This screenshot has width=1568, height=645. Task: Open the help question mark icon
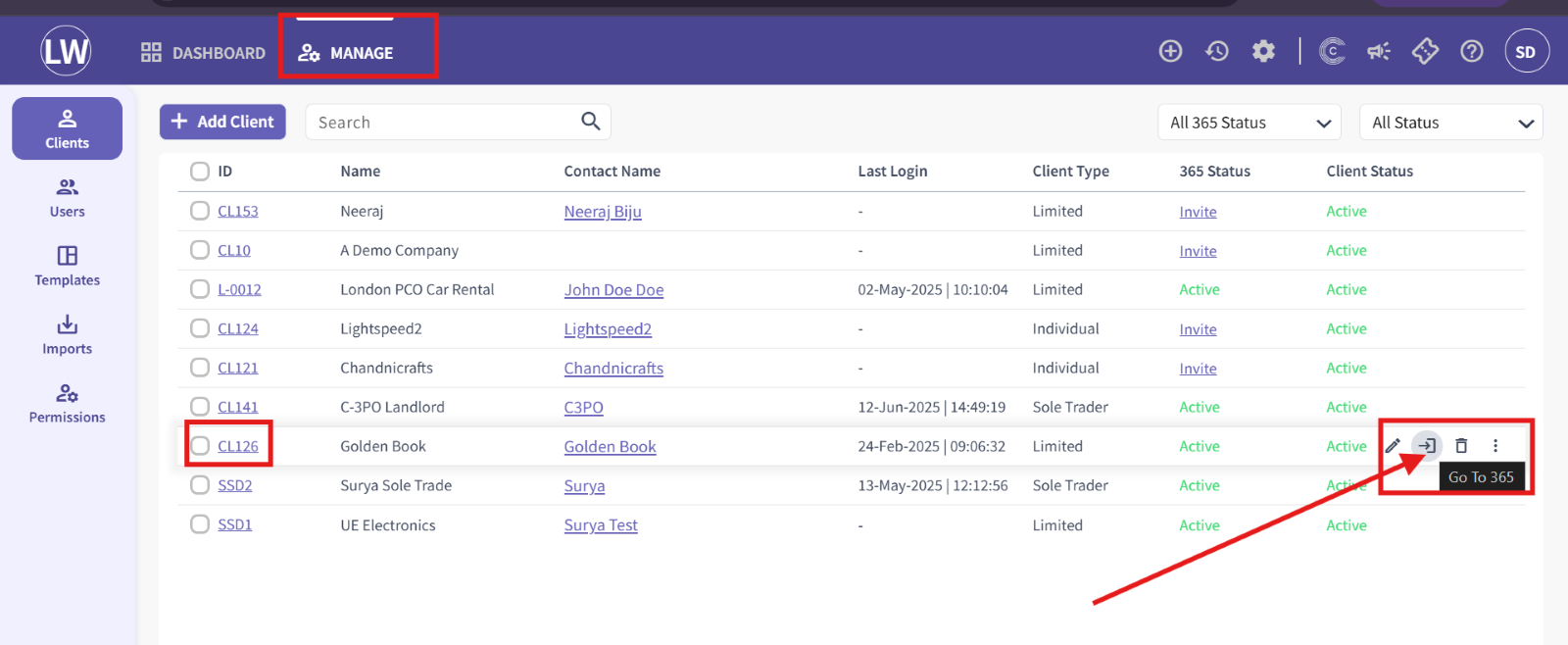point(1472,51)
